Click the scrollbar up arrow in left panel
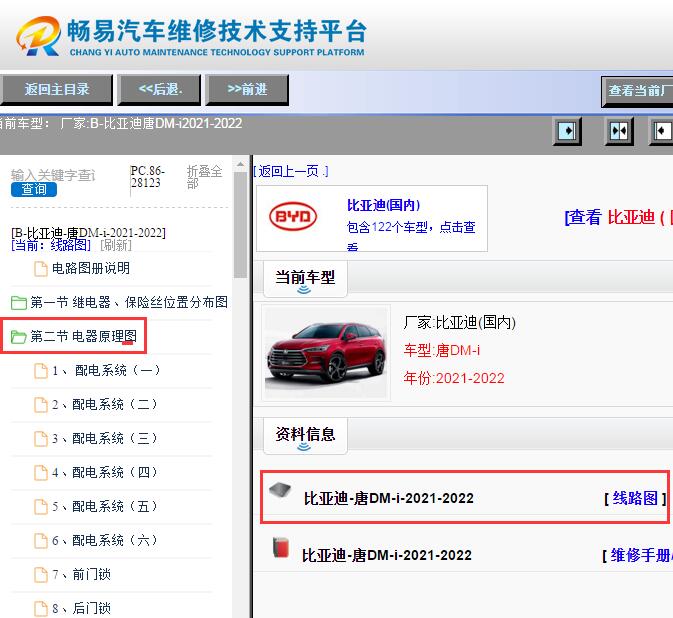The height and width of the screenshot is (618, 673). 240,165
